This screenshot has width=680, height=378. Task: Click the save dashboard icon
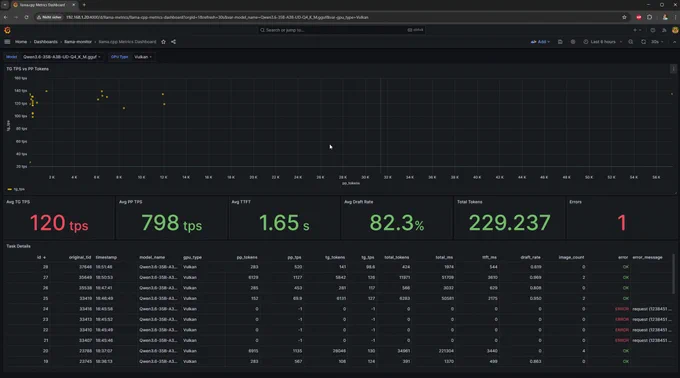tap(560, 42)
